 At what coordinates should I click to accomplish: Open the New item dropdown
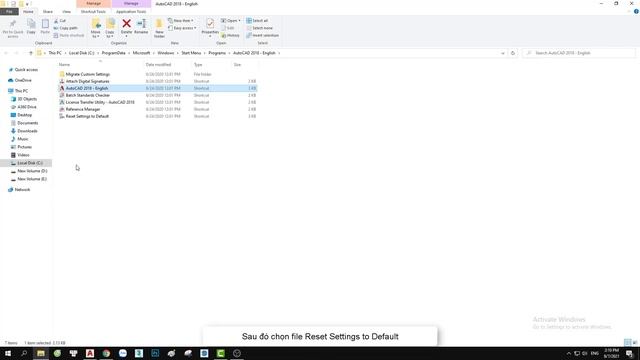[180, 20]
